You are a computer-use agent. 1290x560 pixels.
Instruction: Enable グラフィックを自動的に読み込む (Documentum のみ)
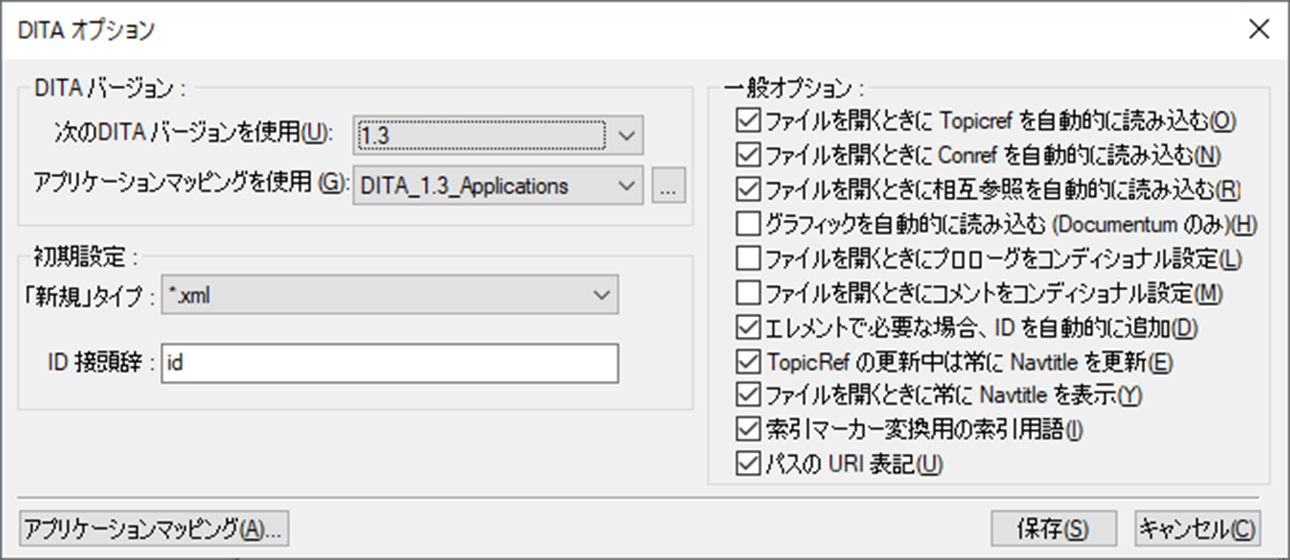pos(748,224)
